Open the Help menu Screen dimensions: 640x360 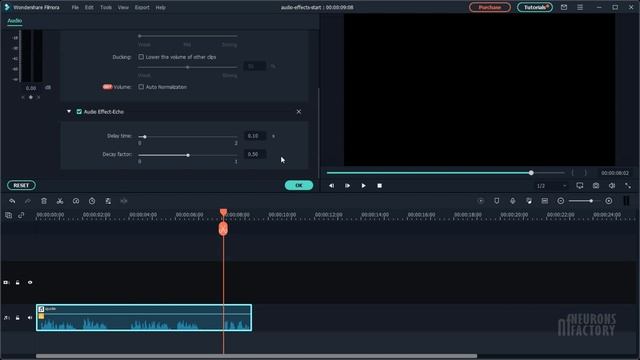[160, 7]
